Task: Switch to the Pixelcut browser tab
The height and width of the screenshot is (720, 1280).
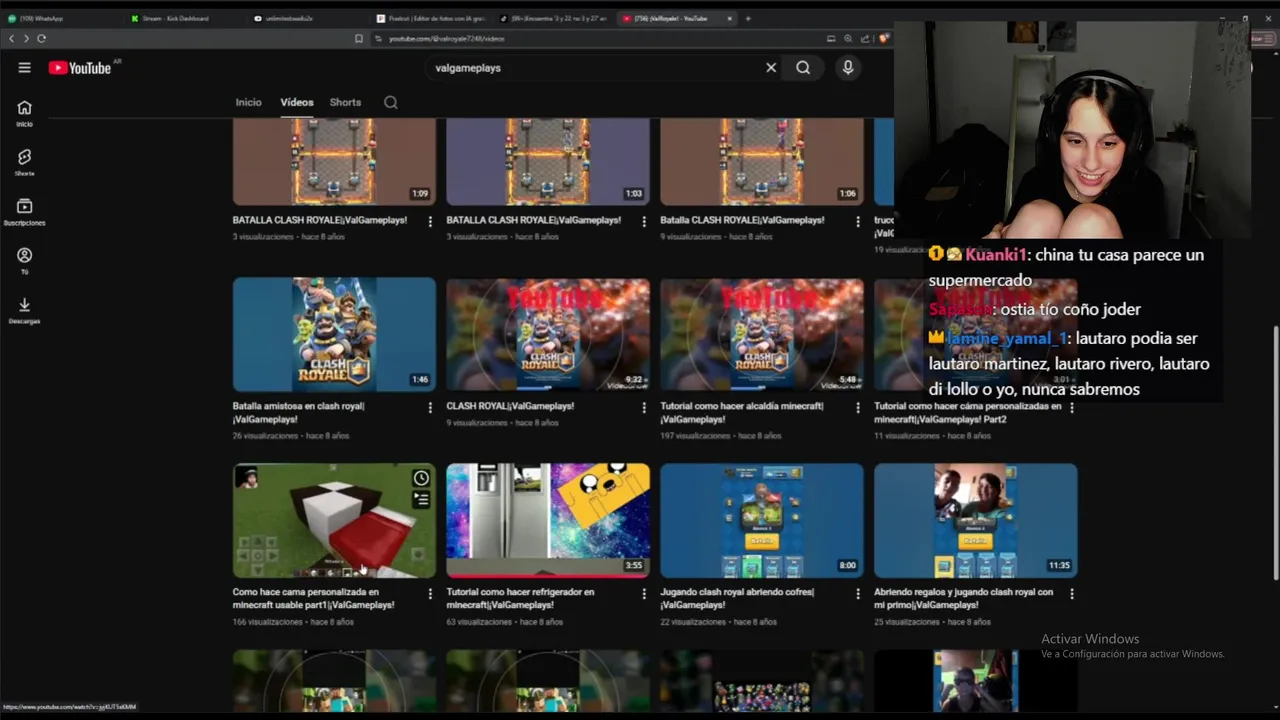Action: (x=430, y=18)
